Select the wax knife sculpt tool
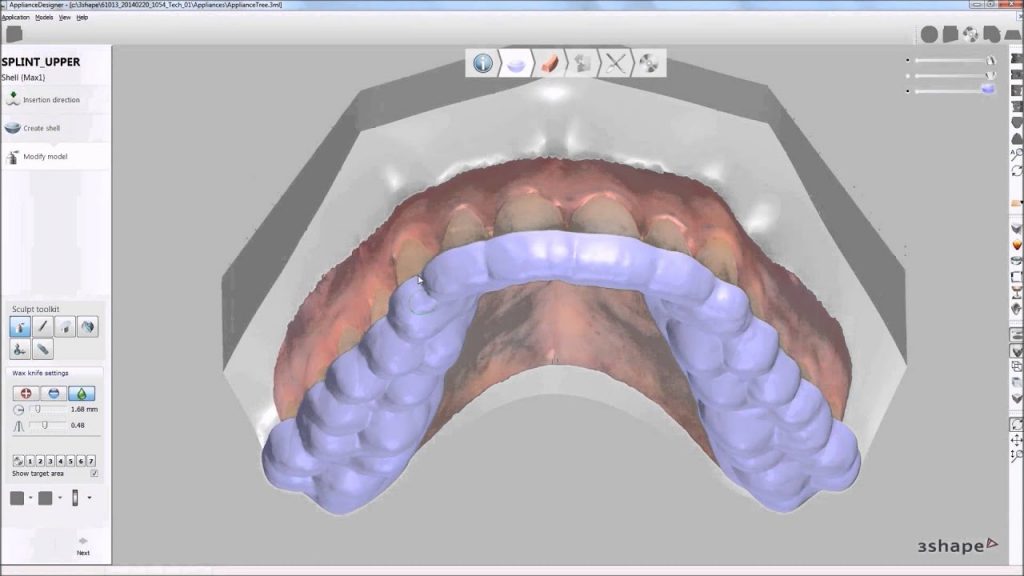The height and width of the screenshot is (576, 1024). click(19, 326)
